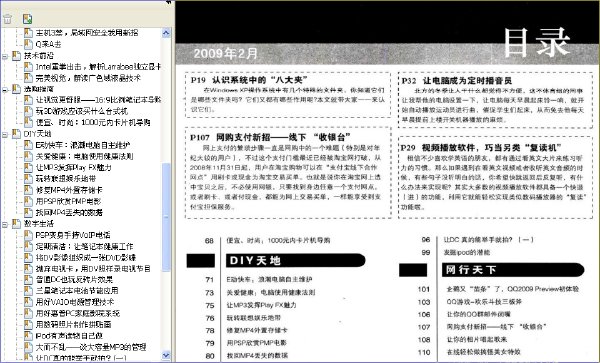600x363 pixels.
Task: Click bookmark icon beside iPod有声读物自己做
Action: [28, 336]
